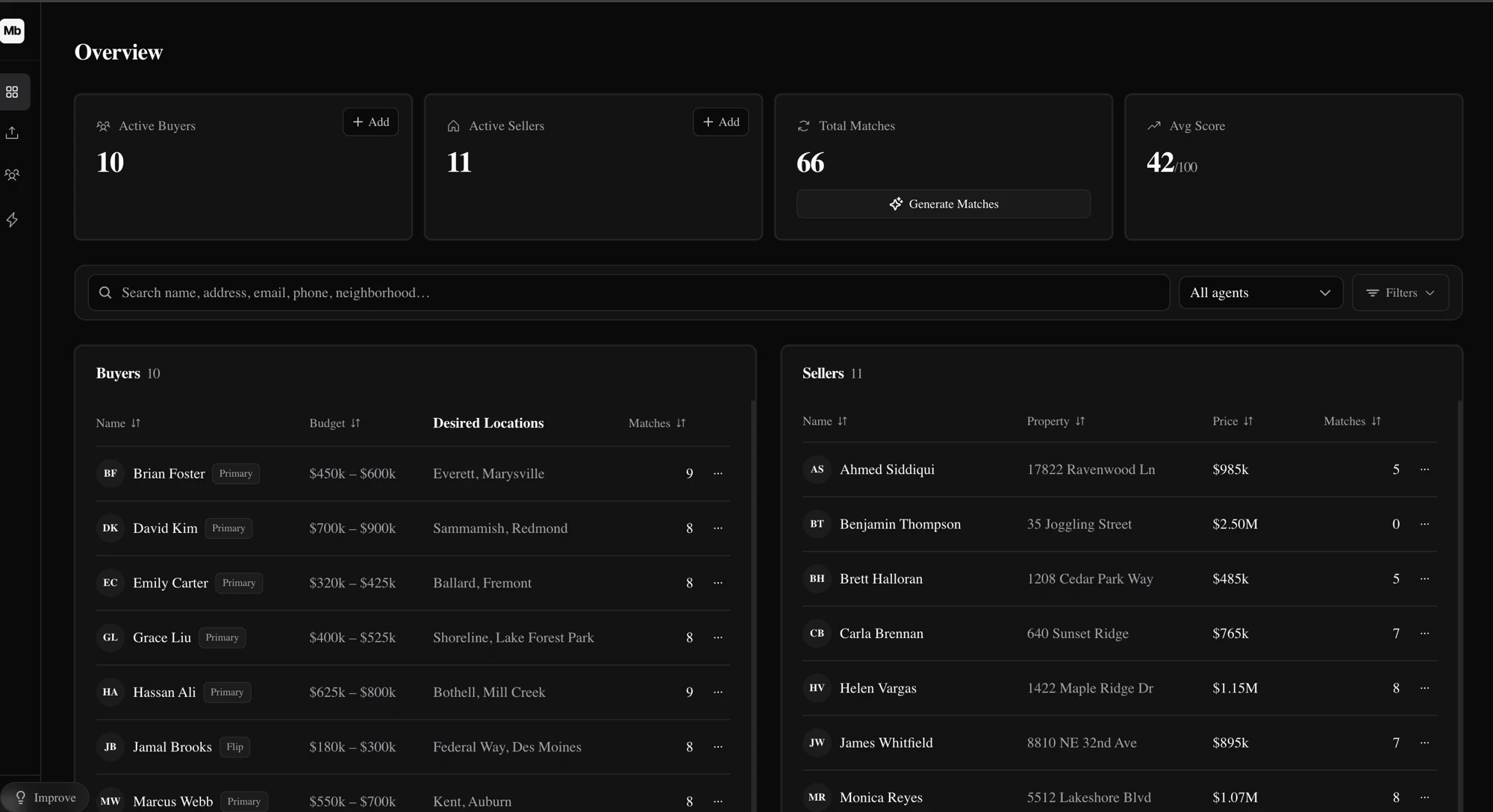Click locations Sammamish, Redmond
1493x812 pixels.
(x=500, y=528)
